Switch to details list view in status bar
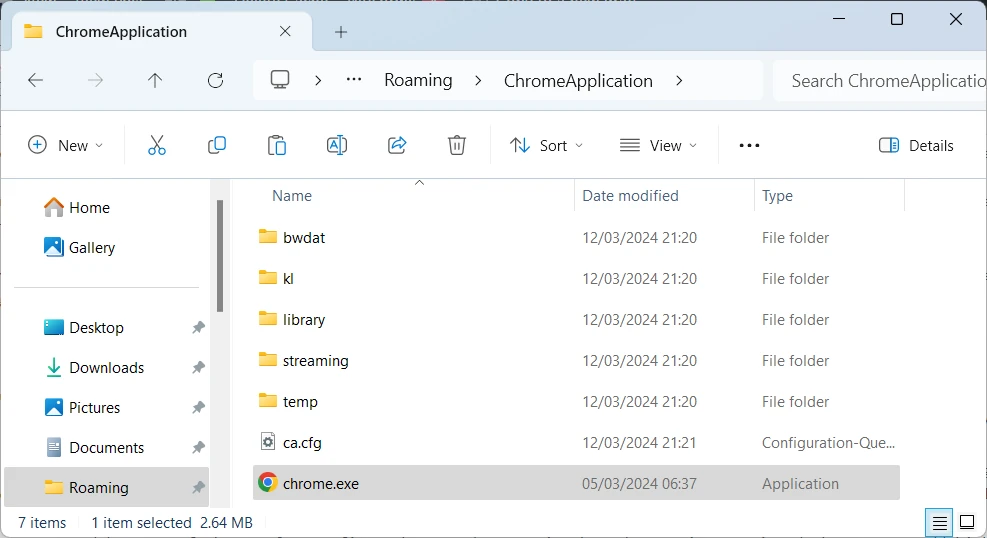 (939, 522)
